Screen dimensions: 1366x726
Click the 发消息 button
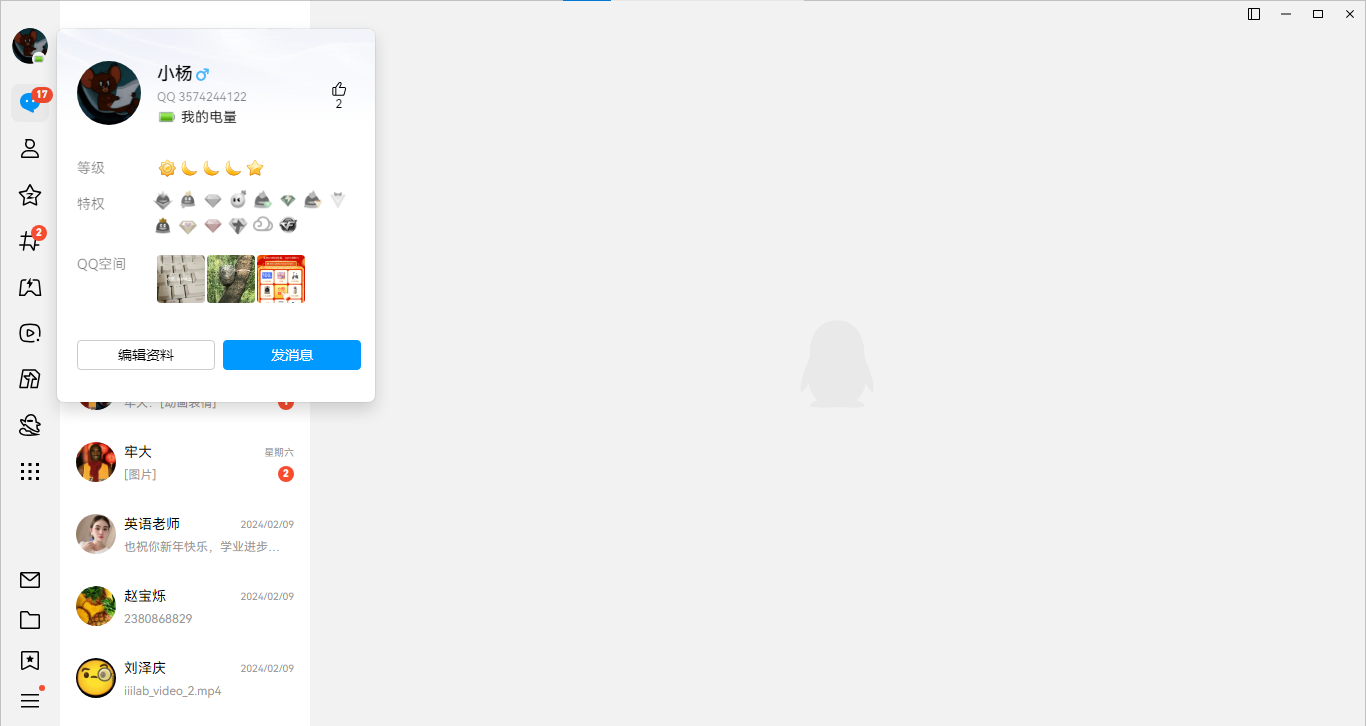[292, 355]
